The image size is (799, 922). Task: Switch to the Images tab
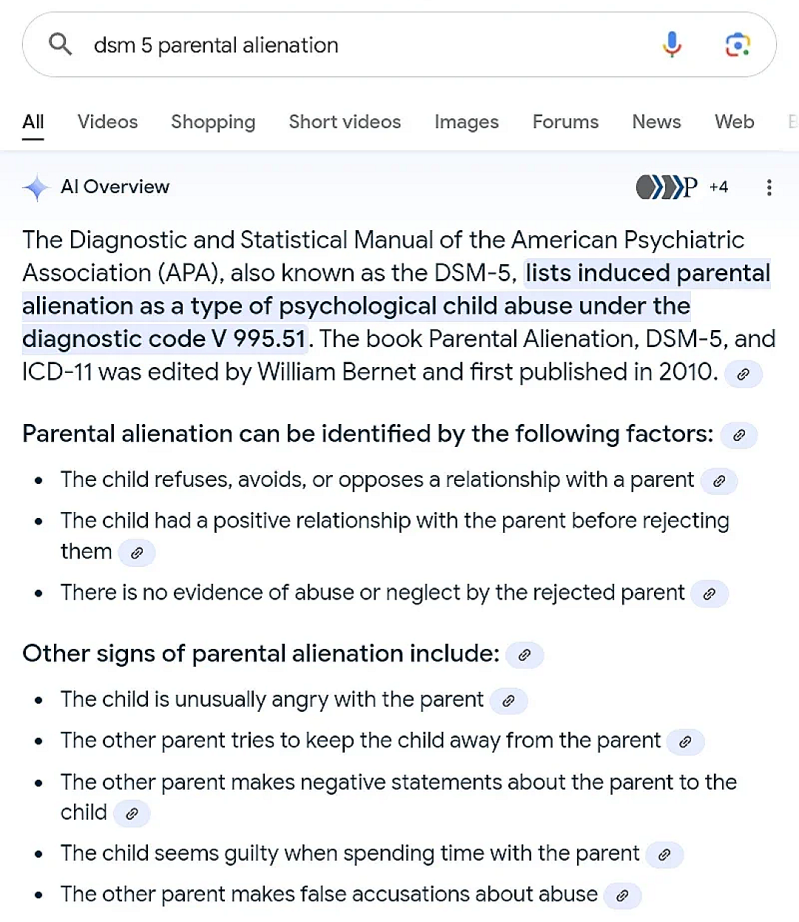point(466,122)
